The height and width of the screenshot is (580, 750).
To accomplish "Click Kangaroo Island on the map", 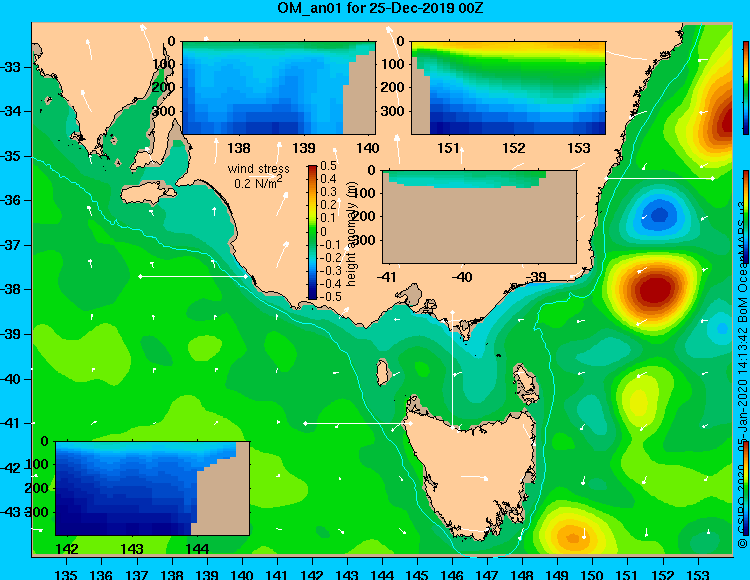I will (x=147, y=193).
